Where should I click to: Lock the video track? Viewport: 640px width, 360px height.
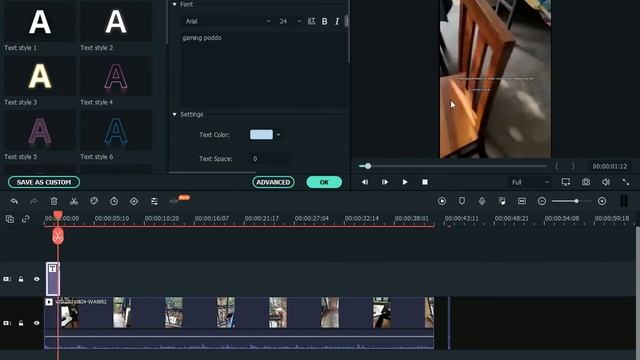(x=21, y=323)
